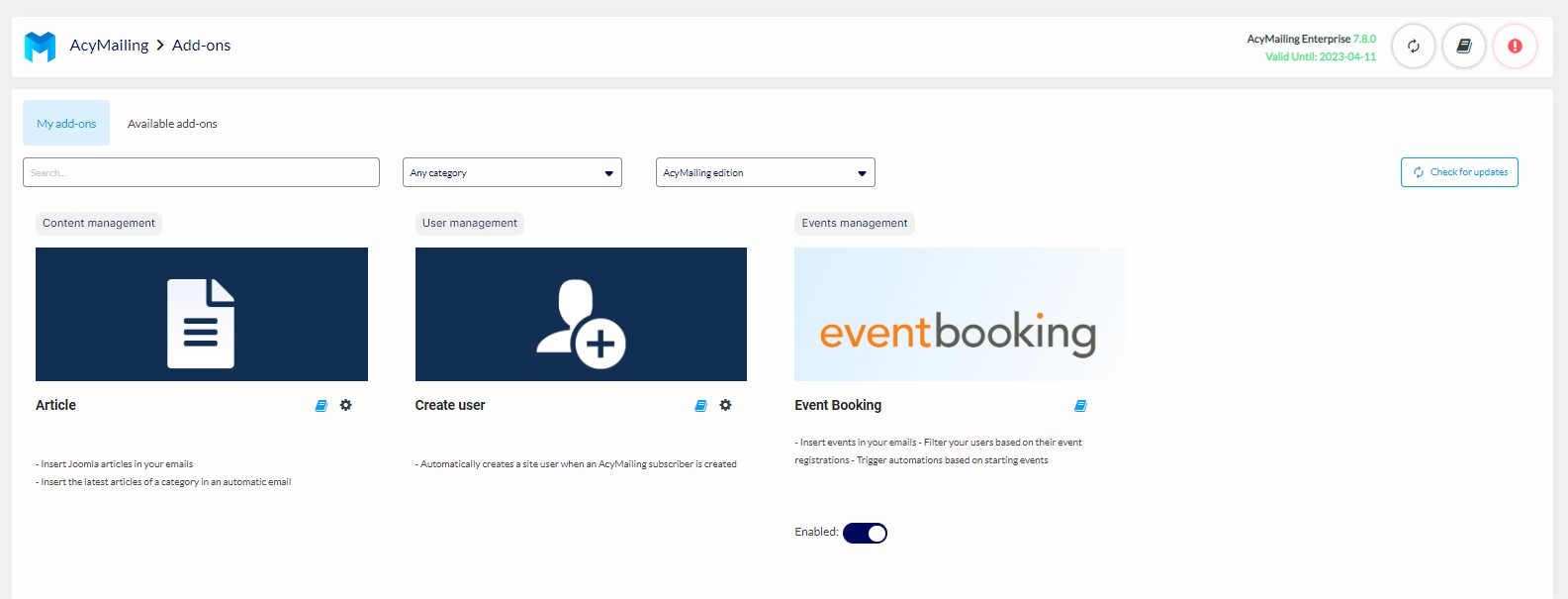Image resolution: width=1568 pixels, height=599 pixels.
Task: Open settings gear for Create user add-on
Action: (725, 405)
